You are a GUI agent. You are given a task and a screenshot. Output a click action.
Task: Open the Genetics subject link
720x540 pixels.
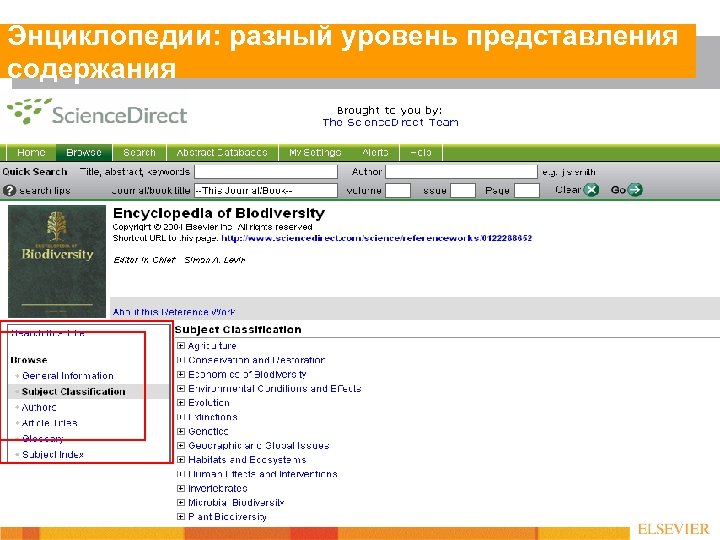(x=208, y=431)
